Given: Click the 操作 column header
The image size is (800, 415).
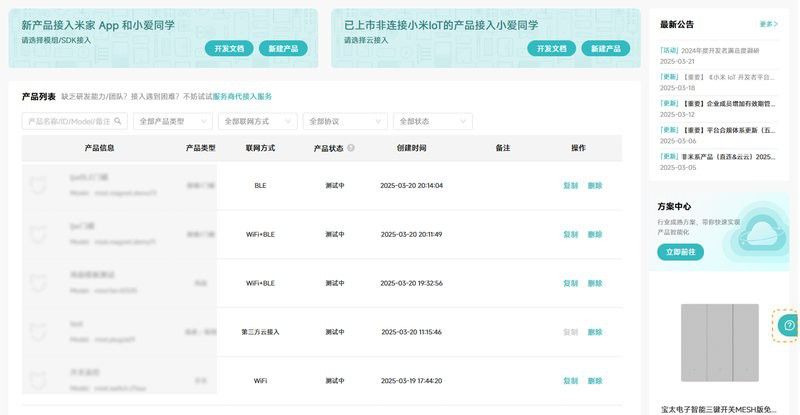Looking at the screenshot, I should pos(578,148).
